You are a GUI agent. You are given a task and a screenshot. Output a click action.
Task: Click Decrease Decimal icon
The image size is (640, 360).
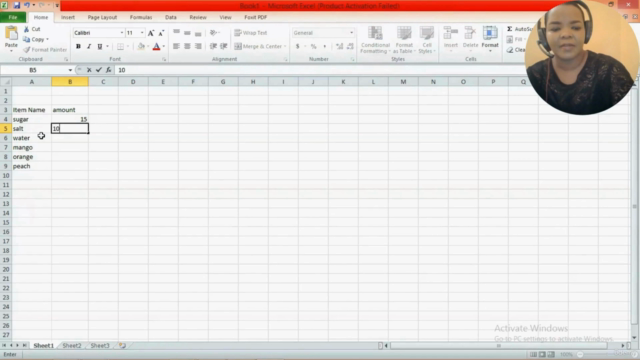click(x=350, y=47)
